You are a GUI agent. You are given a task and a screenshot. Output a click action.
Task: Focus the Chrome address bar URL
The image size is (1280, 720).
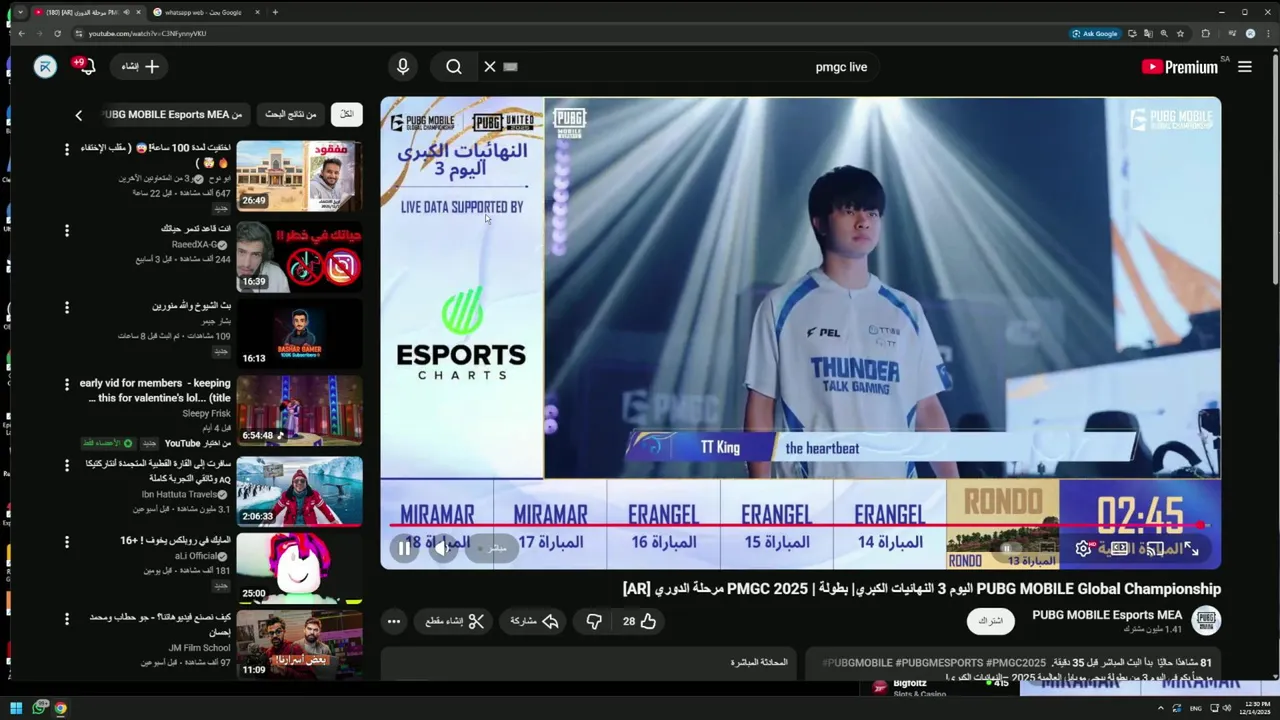click(147, 33)
